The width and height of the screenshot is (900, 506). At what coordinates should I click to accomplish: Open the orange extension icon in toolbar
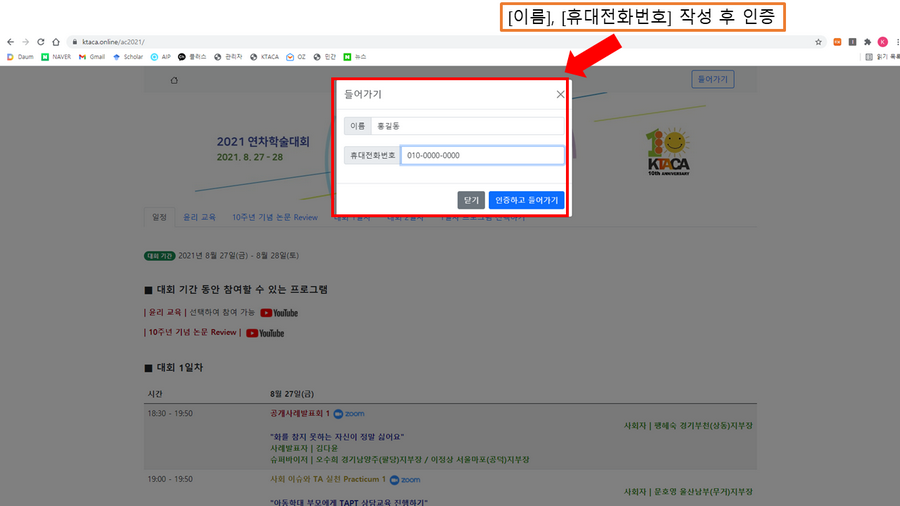pyautogui.click(x=837, y=42)
